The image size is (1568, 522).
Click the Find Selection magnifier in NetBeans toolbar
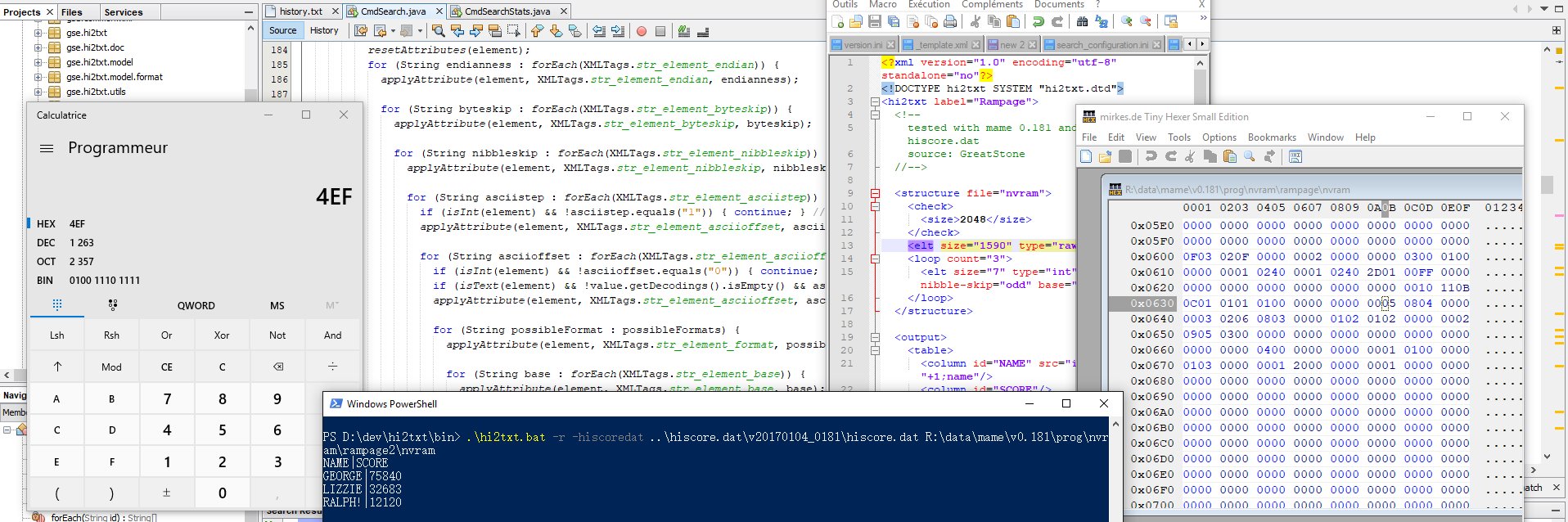439,31
